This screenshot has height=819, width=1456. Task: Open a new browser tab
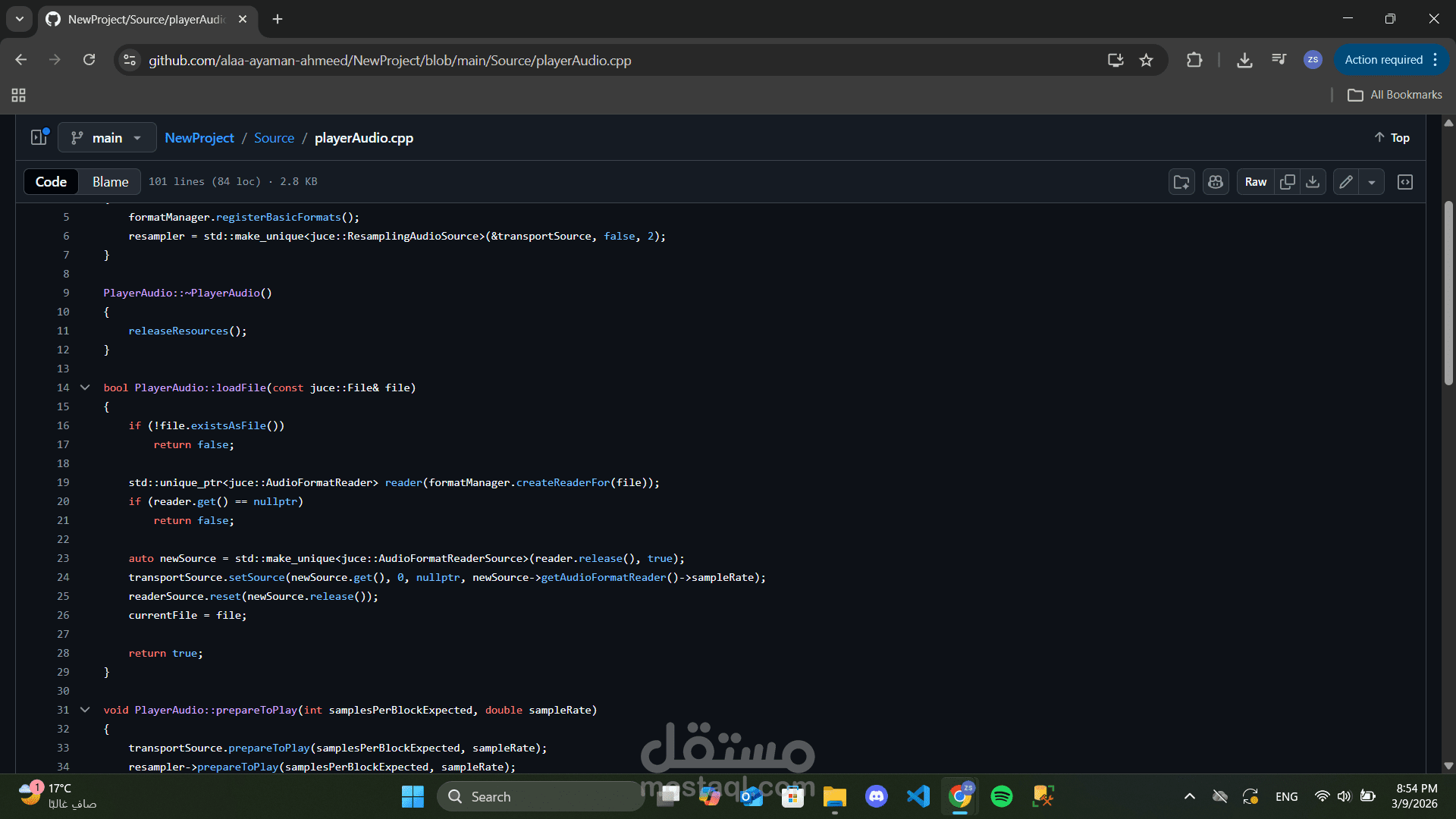tap(278, 19)
